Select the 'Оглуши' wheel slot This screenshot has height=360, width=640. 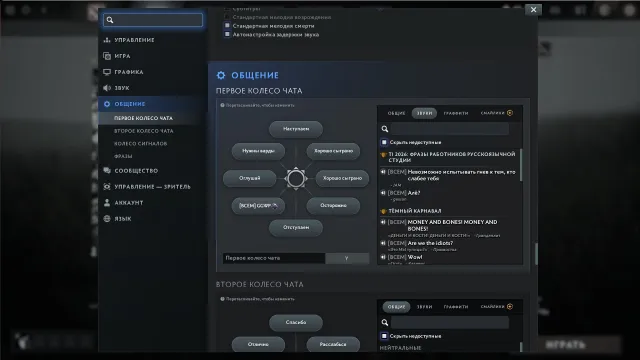pyautogui.click(x=249, y=178)
